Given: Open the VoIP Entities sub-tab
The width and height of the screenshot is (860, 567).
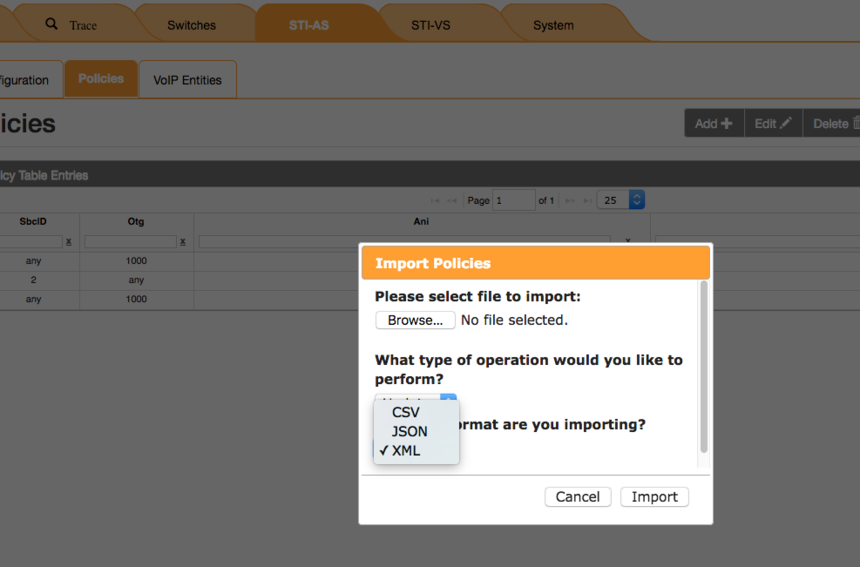Looking at the screenshot, I should [187, 80].
